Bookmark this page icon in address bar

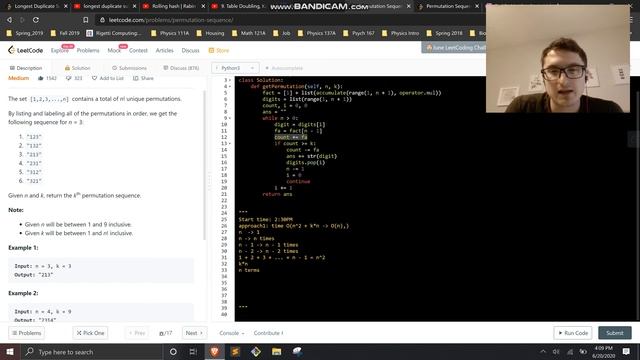(x=85, y=20)
